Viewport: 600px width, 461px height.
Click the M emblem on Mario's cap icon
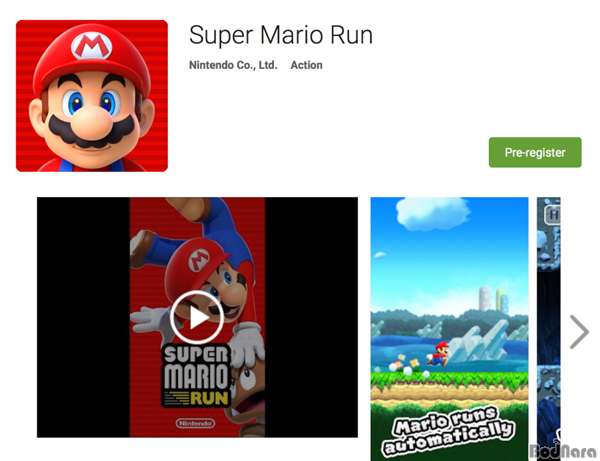(92, 46)
